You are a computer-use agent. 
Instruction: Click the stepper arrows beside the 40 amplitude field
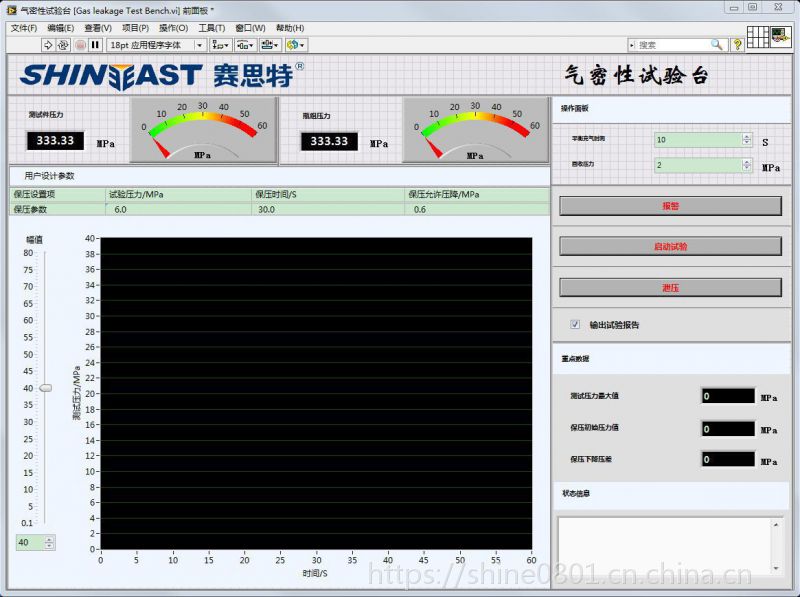[x=49, y=542]
